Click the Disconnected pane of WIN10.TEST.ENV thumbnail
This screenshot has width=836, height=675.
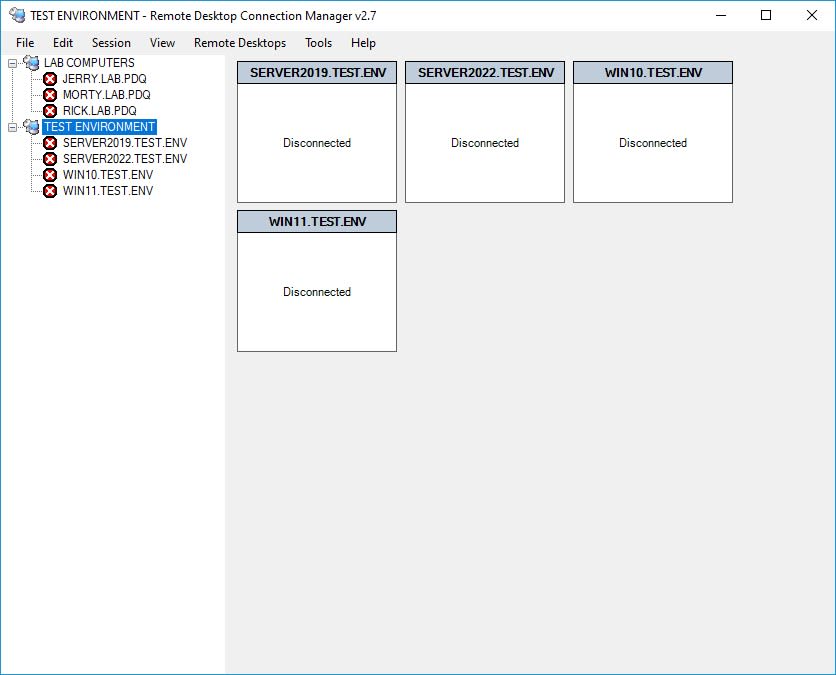pyautogui.click(x=653, y=143)
